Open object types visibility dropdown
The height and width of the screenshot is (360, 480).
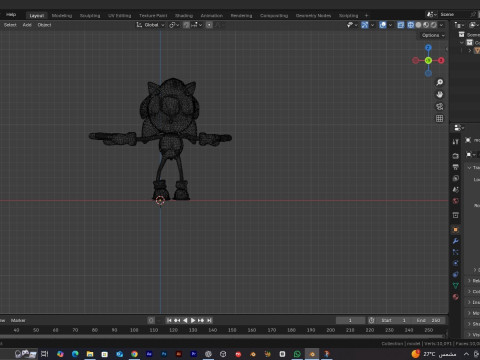(352, 25)
